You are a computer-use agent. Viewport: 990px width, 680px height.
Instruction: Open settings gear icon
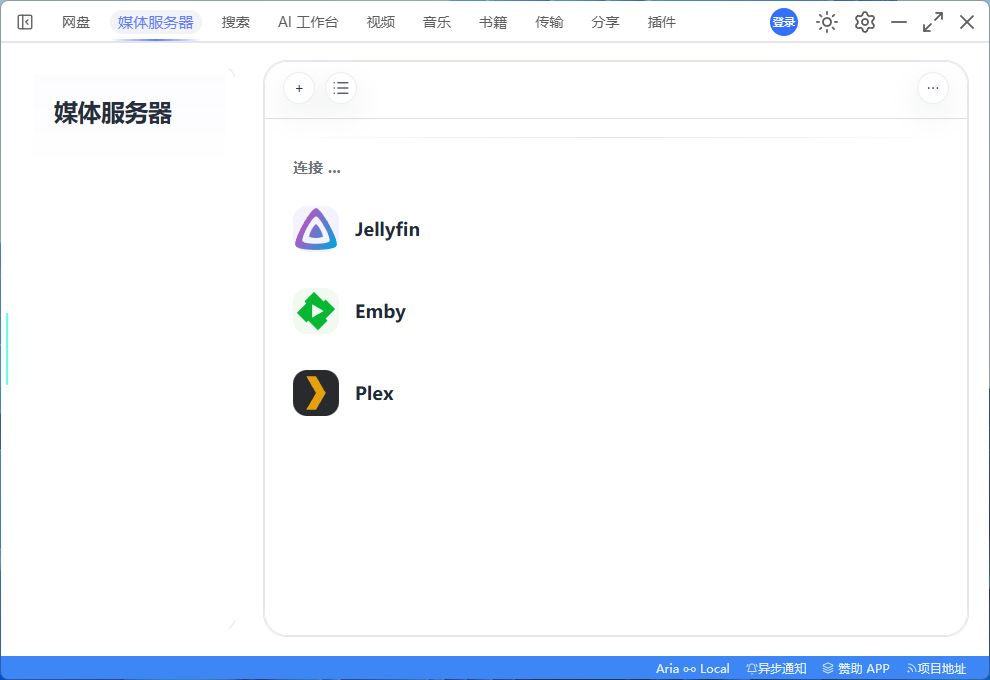point(864,22)
